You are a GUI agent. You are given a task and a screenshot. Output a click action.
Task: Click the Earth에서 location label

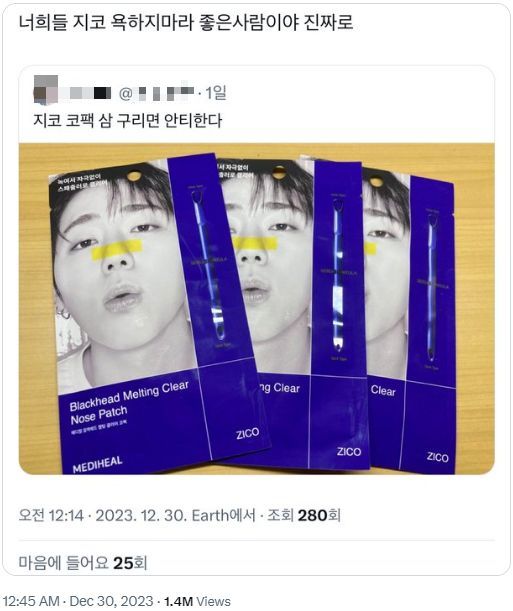pyautogui.click(x=223, y=516)
